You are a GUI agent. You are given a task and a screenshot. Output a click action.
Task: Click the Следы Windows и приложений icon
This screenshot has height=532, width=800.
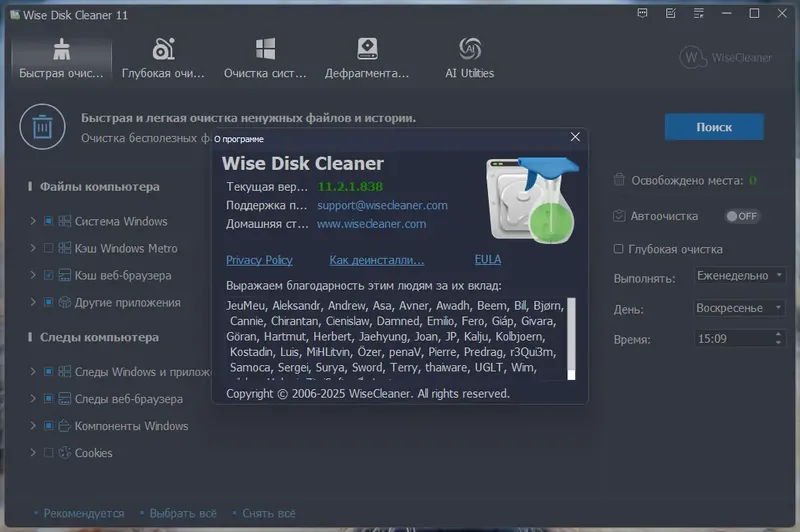tap(64, 371)
